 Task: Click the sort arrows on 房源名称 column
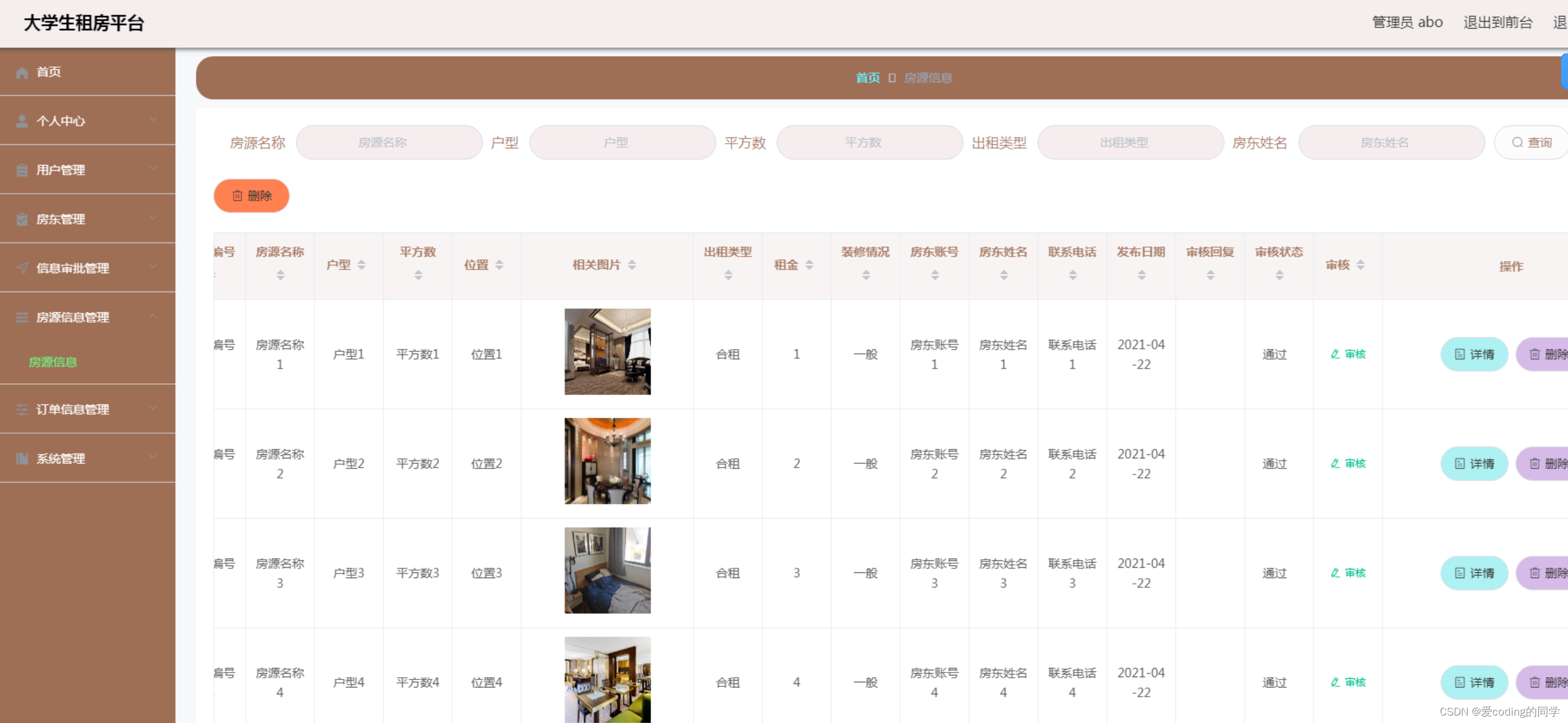(x=280, y=276)
